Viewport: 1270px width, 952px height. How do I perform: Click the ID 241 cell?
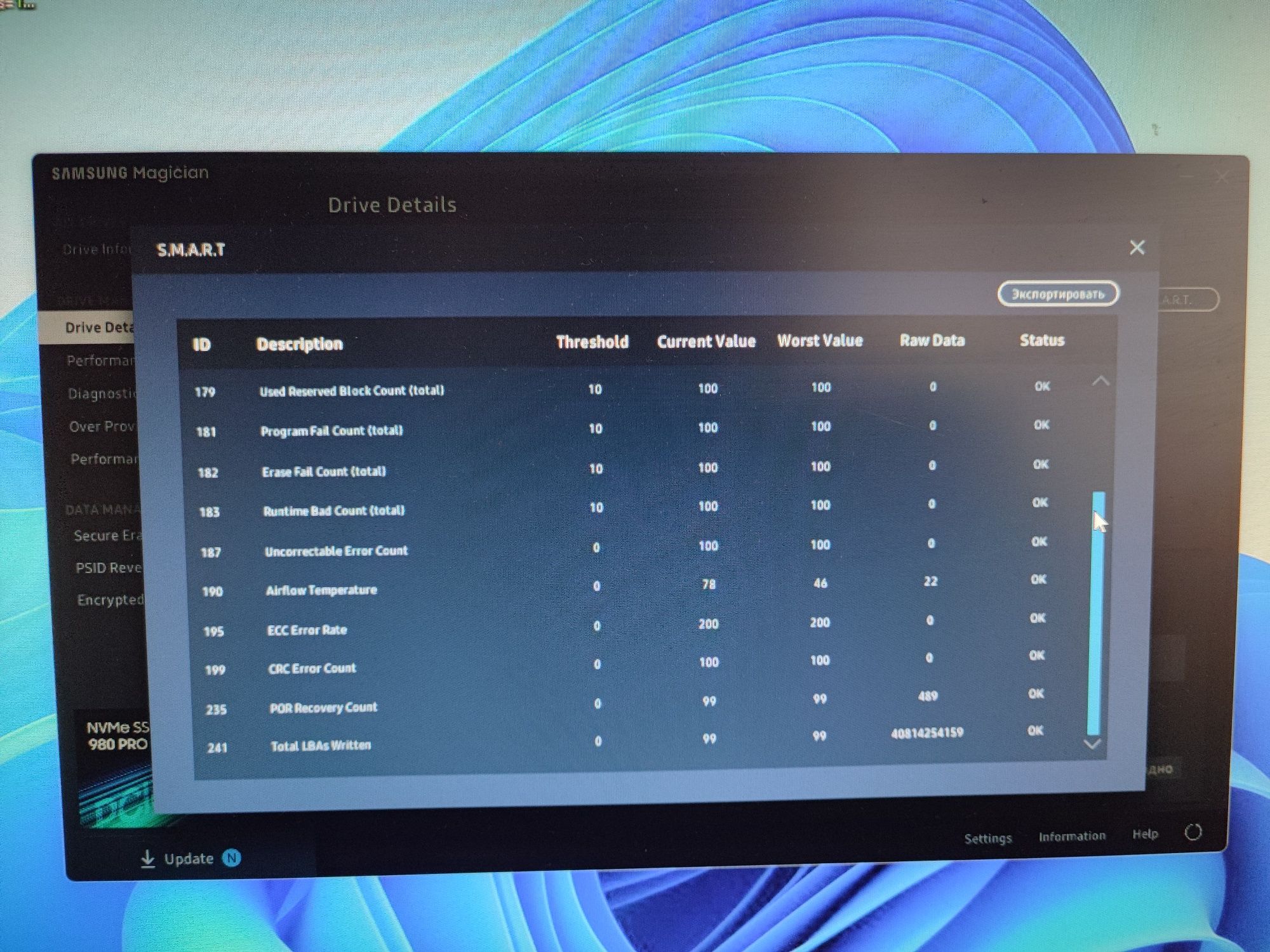217,748
